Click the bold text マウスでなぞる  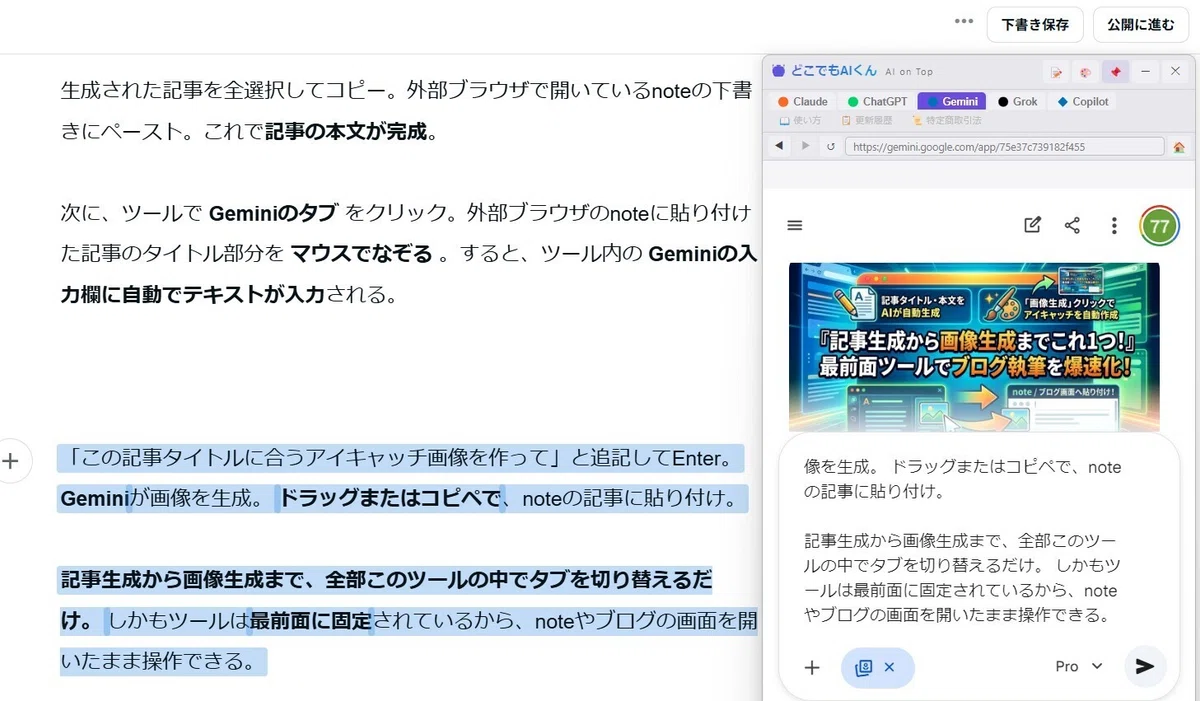tap(361, 253)
